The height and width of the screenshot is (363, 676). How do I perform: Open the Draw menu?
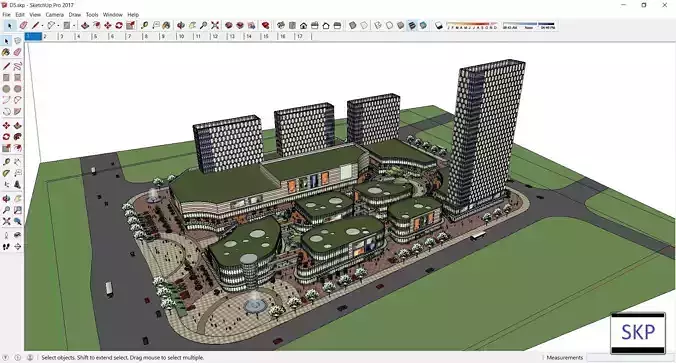[x=75, y=15]
